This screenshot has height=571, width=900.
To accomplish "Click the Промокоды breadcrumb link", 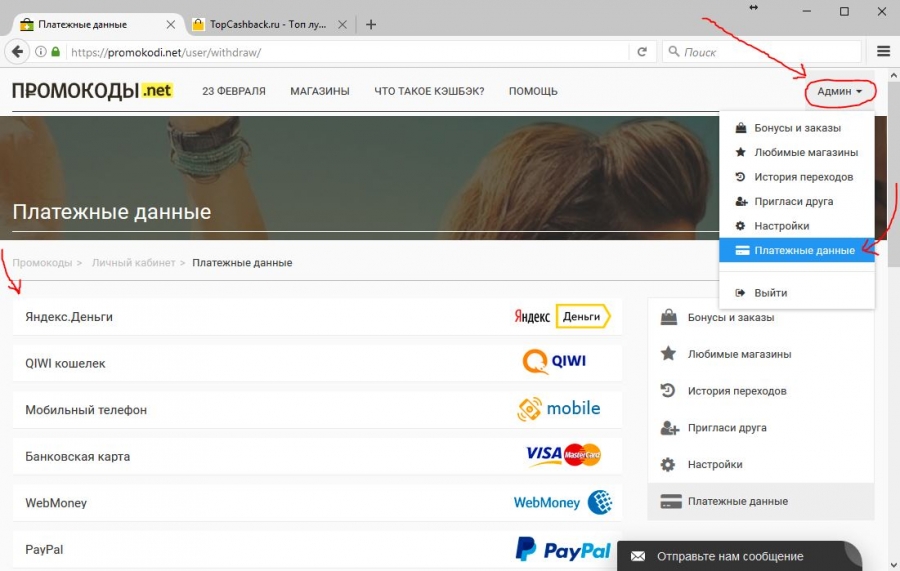I will coord(42,263).
